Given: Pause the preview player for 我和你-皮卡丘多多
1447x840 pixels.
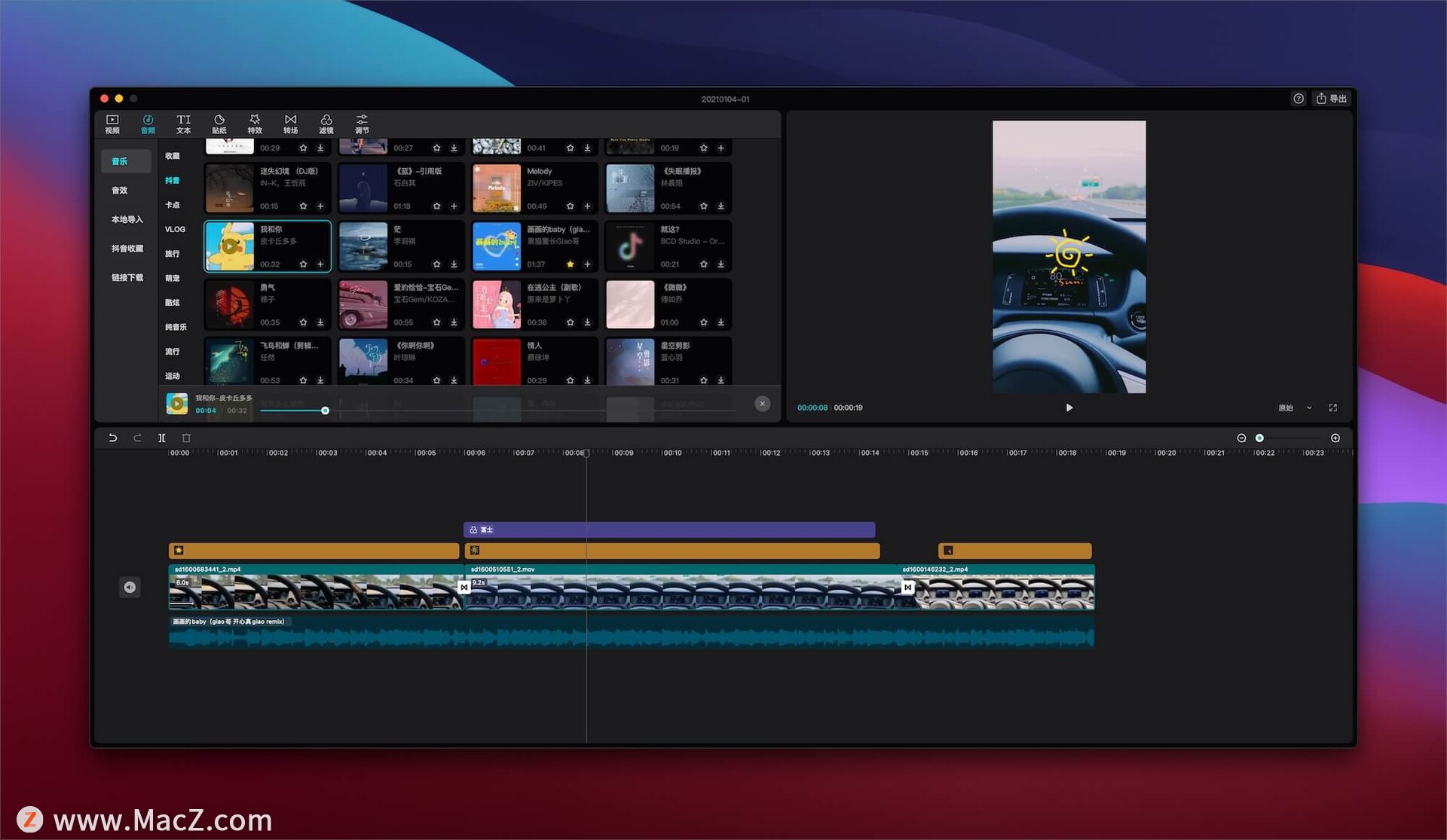Looking at the screenshot, I should click(x=177, y=404).
